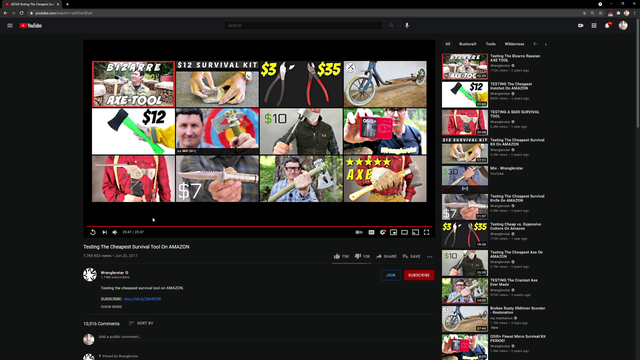Open $3 vs $35 cutters end screen thumbnail

tap(301, 84)
